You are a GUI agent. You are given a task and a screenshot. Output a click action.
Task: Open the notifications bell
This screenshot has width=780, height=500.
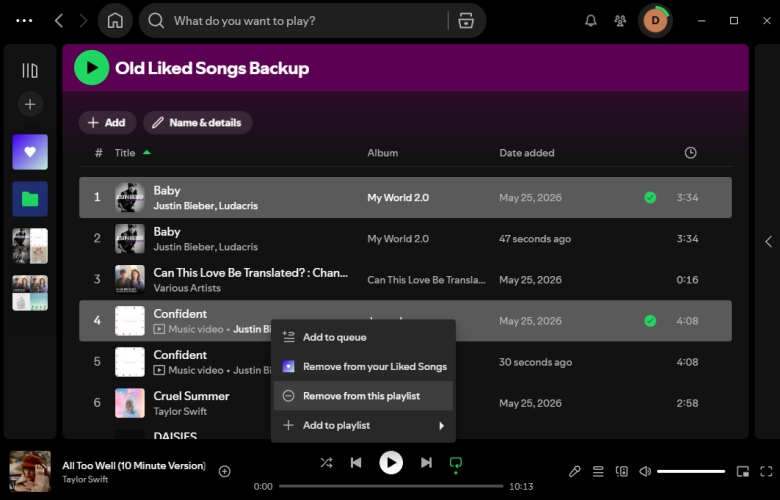[590, 20]
